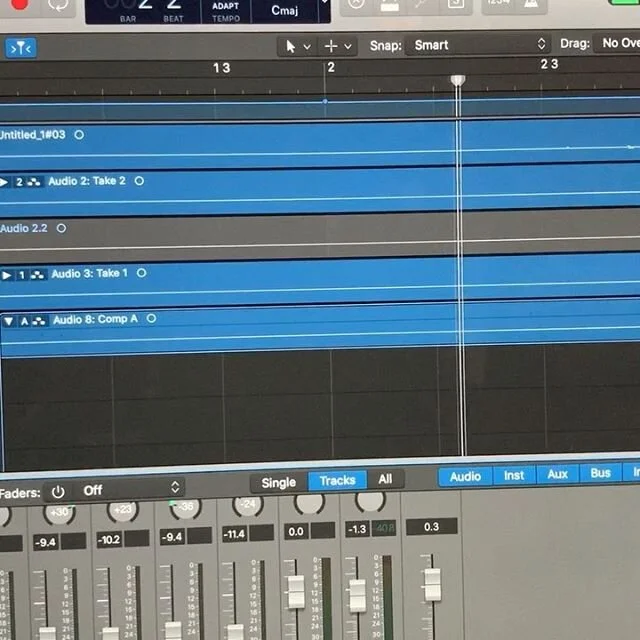
Task: Click the circle icon after Audio 2: Take 2
Action: (x=139, y=181)
